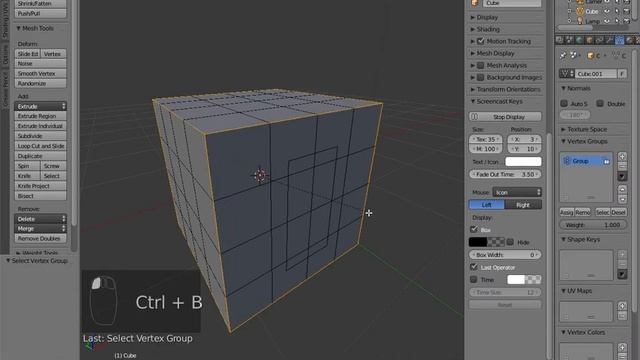Click the Lamp object icon in outliner
Image resolution: width=640 pixels, height=360 pixels.
pyautogui.click(x=580, y=21)
